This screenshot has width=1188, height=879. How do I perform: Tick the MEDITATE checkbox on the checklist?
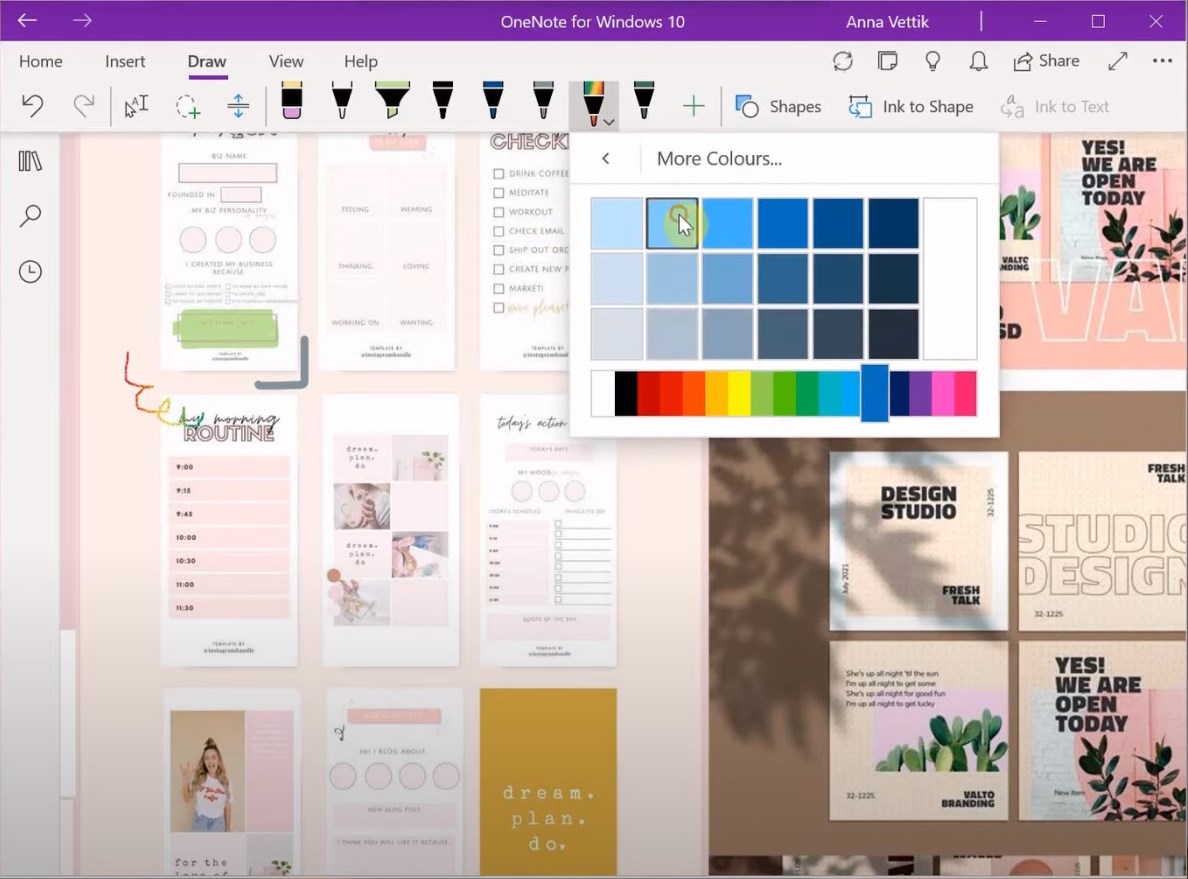499,192
